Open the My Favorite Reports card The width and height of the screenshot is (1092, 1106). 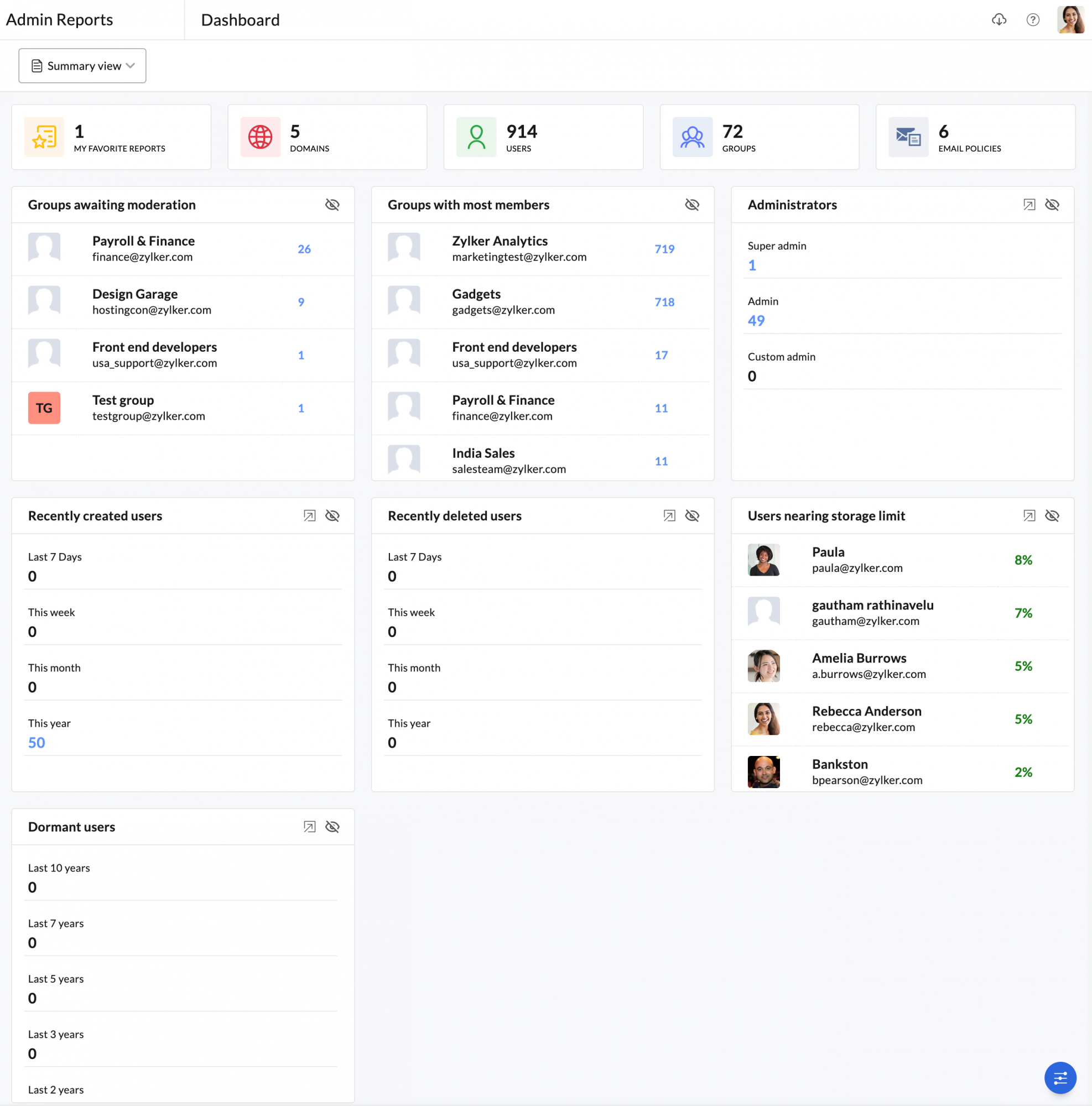(x=111, y=137)
